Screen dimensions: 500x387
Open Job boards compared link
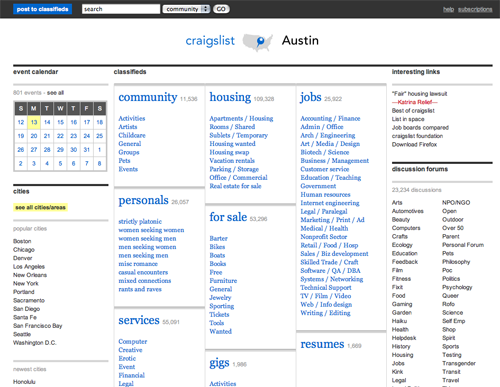420,128
